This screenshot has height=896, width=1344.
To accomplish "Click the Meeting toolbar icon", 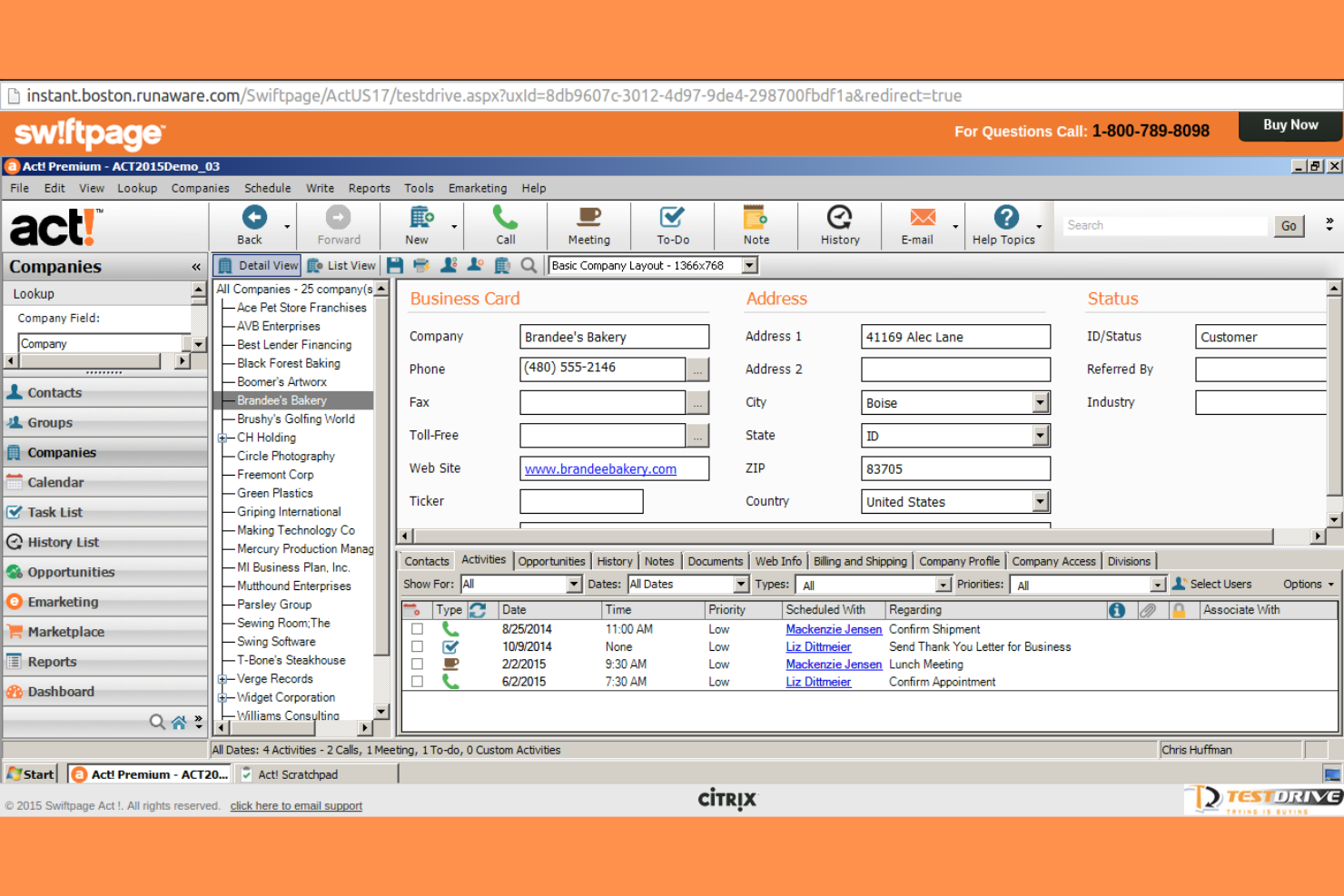I will pyautogui.click(x=588, y=225).
